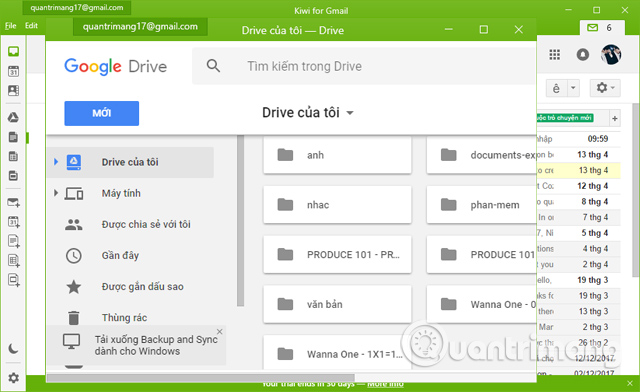Open Edit menu in Kiwi for Gmail

tap(31, 26)
